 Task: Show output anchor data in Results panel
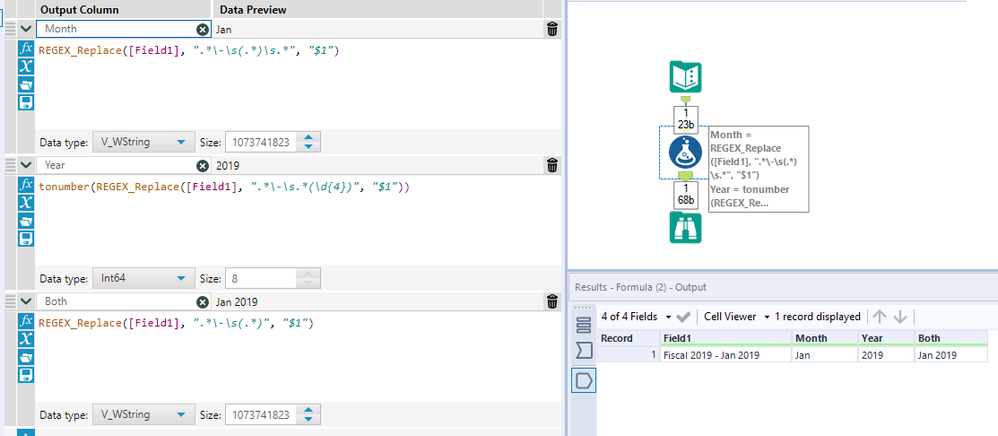click(x=584, y=381)
